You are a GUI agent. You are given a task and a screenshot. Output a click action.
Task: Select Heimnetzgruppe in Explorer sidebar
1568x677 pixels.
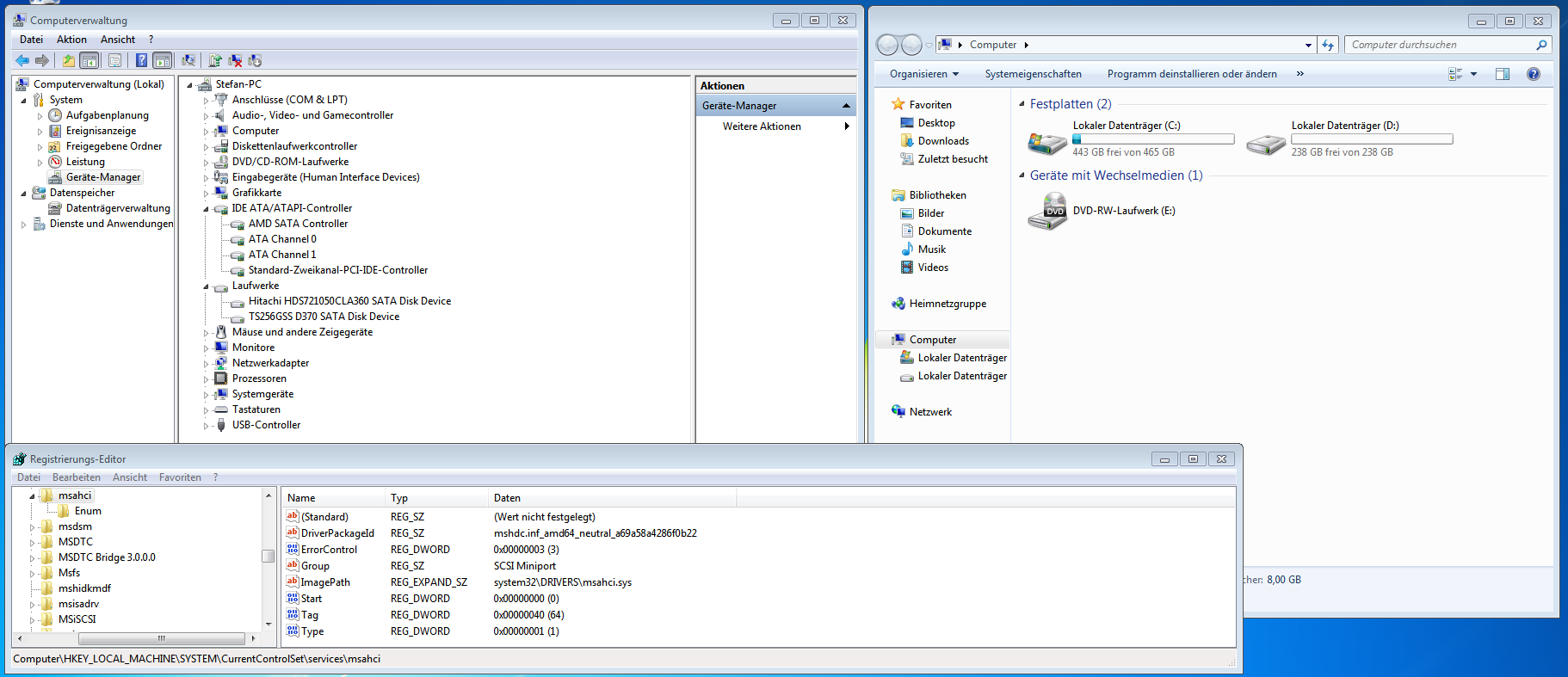tap(948, 304)
